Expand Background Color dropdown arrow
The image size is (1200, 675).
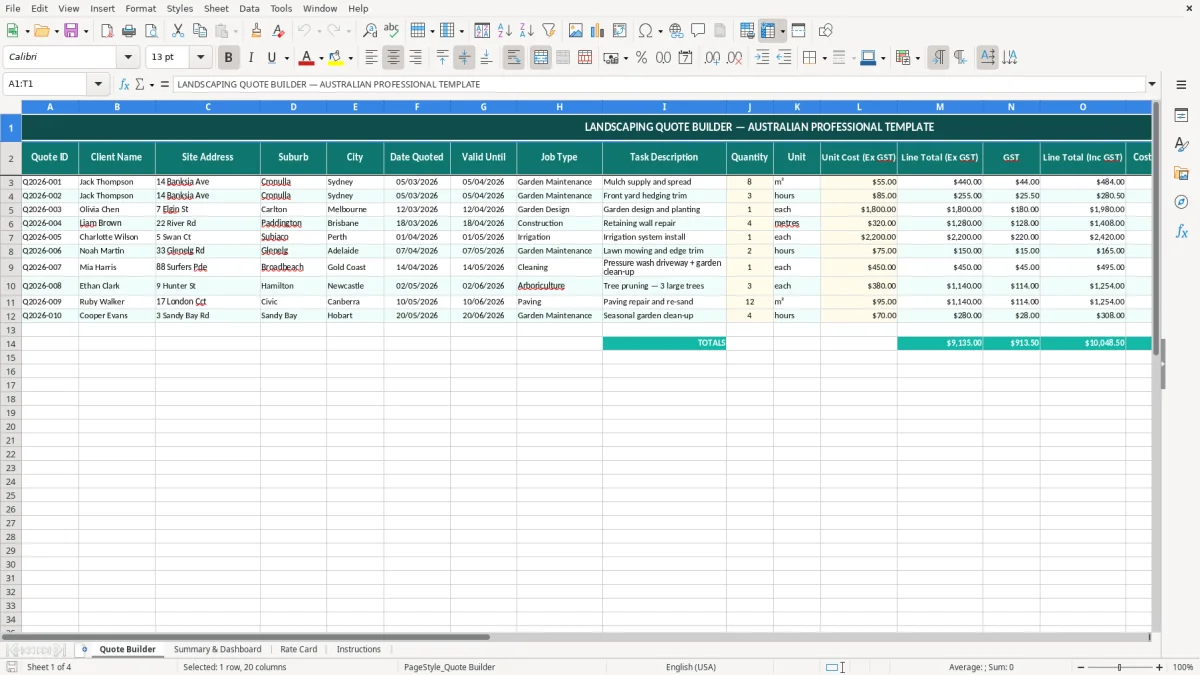(x=350, y=58)
